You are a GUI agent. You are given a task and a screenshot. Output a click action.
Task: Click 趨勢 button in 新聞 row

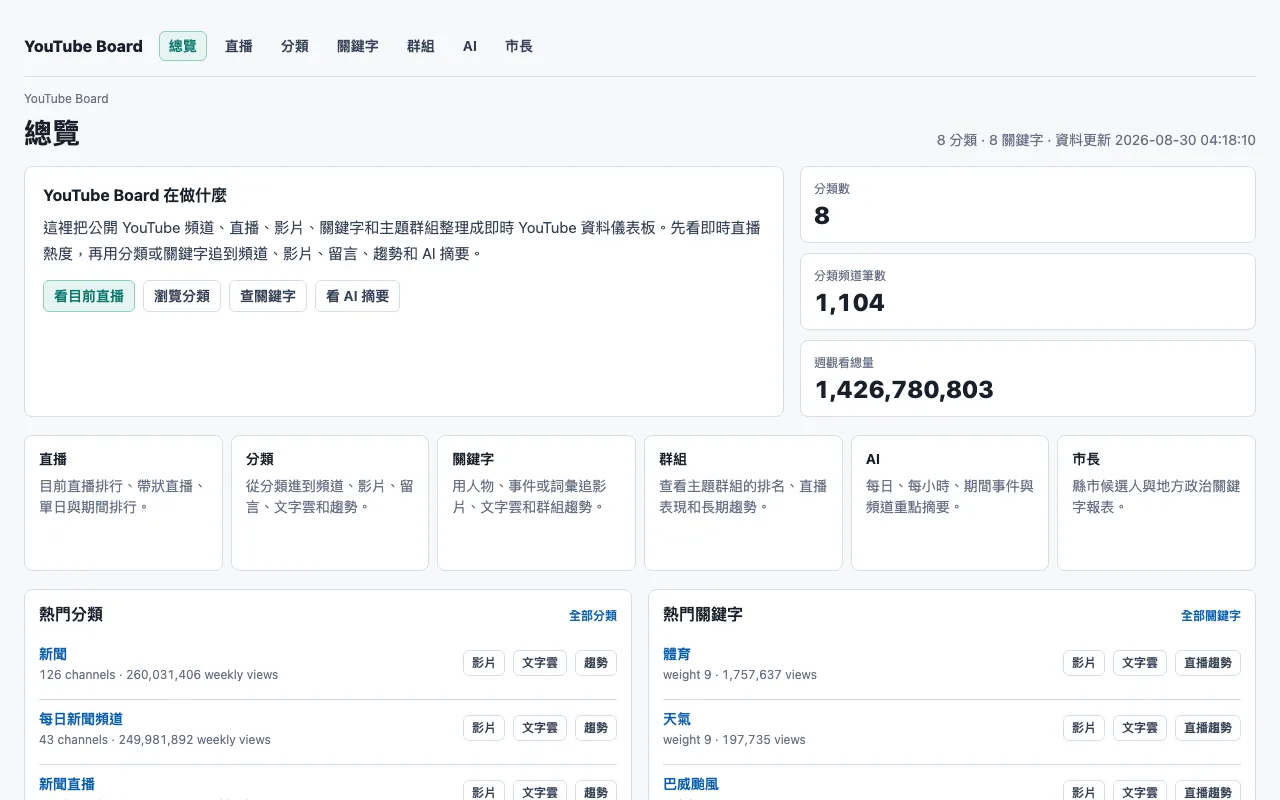[596, 663]
